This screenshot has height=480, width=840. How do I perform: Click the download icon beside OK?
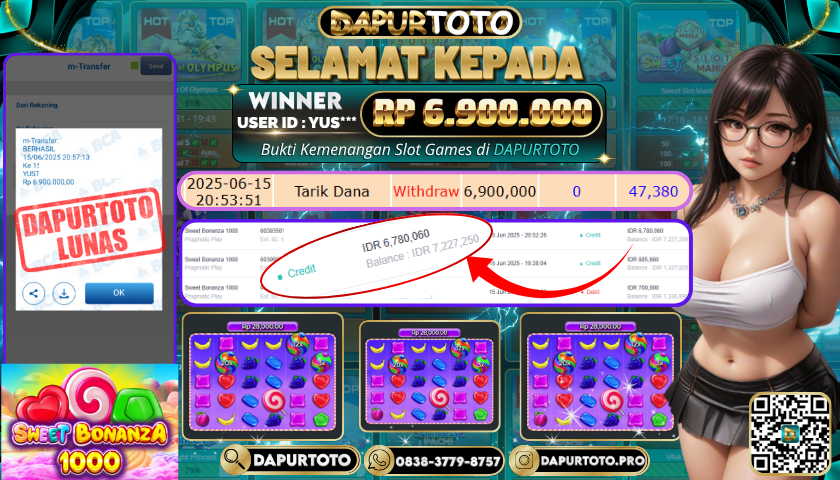(64, 294)
